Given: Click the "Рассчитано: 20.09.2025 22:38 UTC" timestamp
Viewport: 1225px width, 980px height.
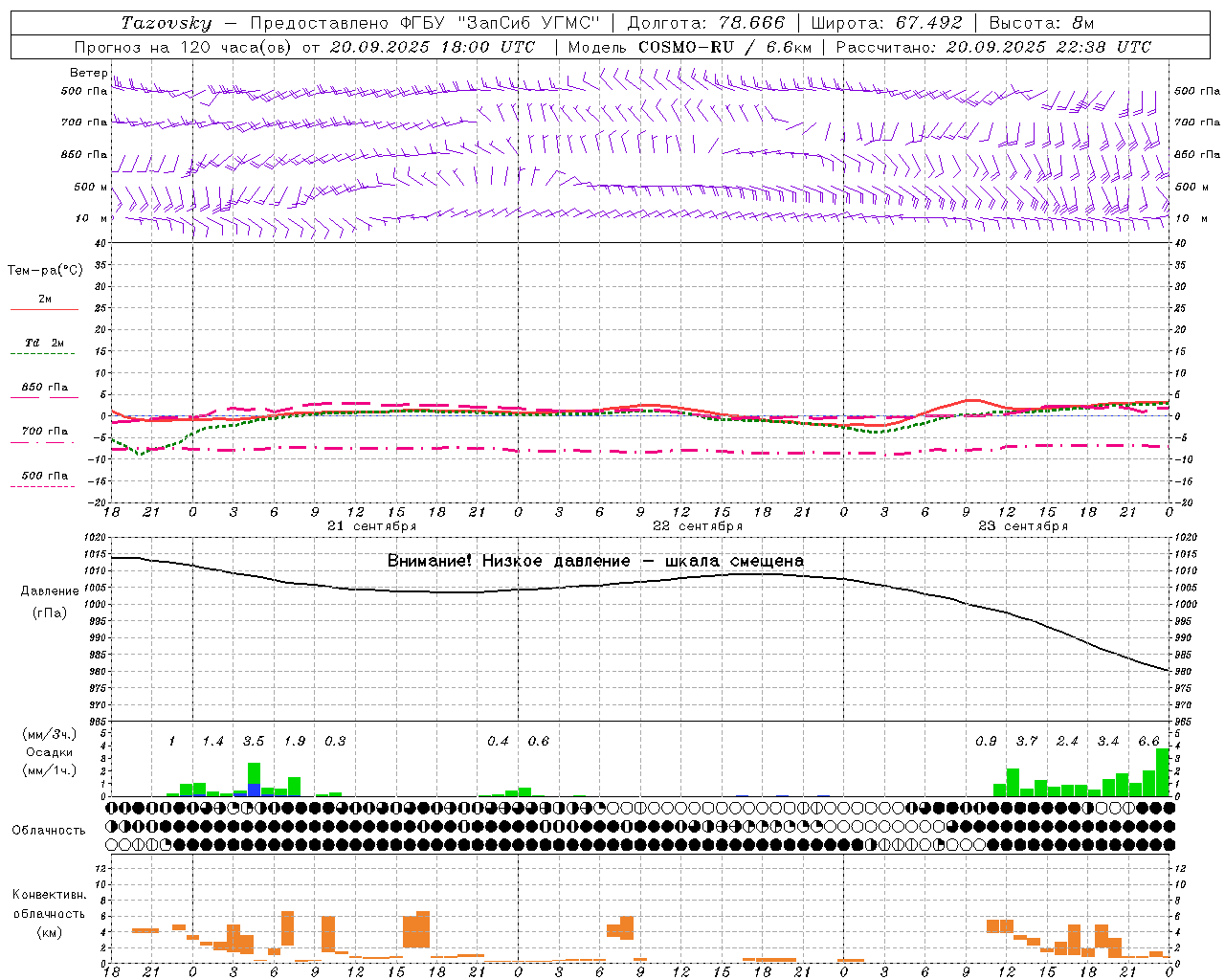Looking at the screenshot, I should pos(993,47).
